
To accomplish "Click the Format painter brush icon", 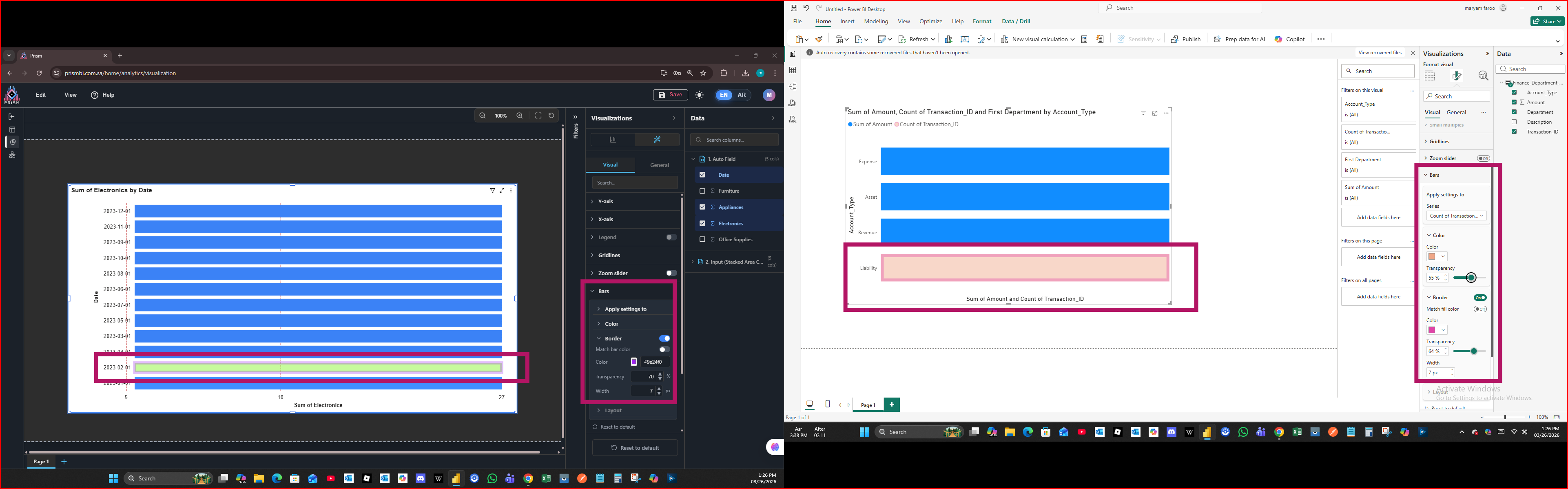I will 819,39.
